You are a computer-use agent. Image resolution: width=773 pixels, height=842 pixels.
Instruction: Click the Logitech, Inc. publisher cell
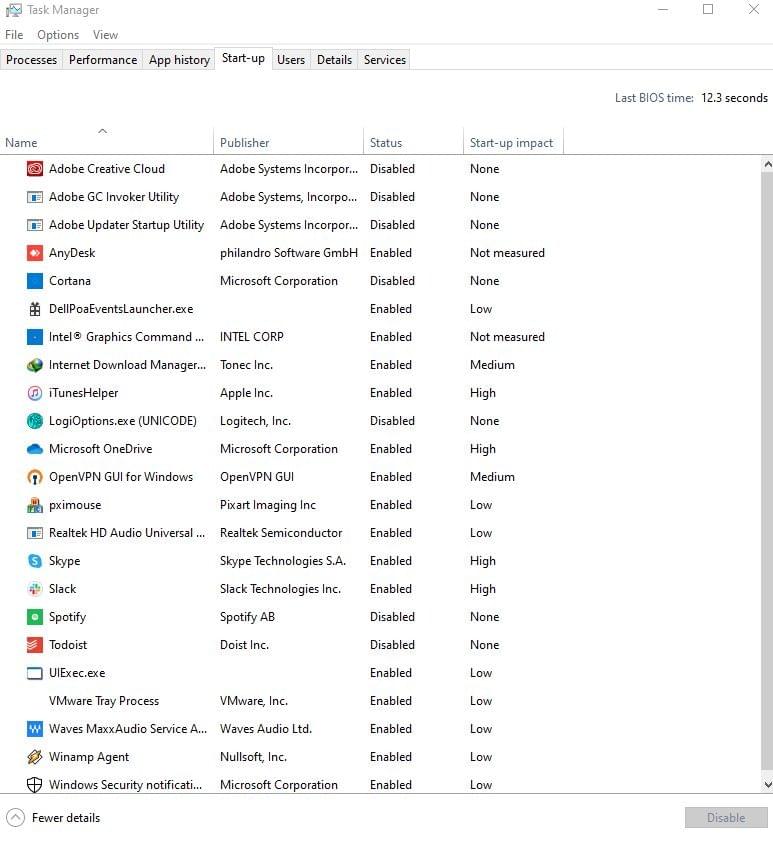click(x=256, y=421)
